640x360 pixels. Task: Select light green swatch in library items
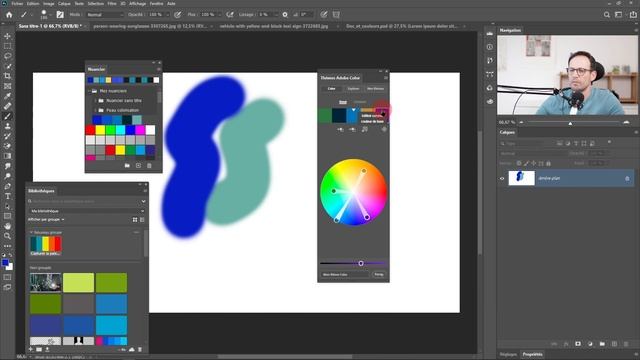tap(78, 282)
